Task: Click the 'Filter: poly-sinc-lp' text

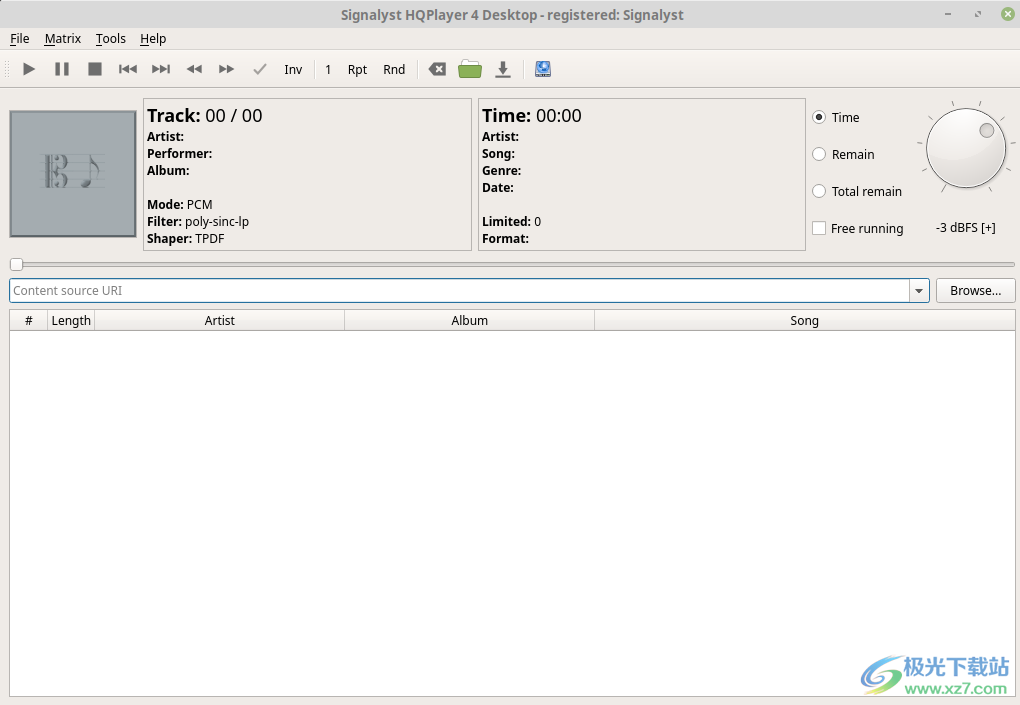Action: 198,221
